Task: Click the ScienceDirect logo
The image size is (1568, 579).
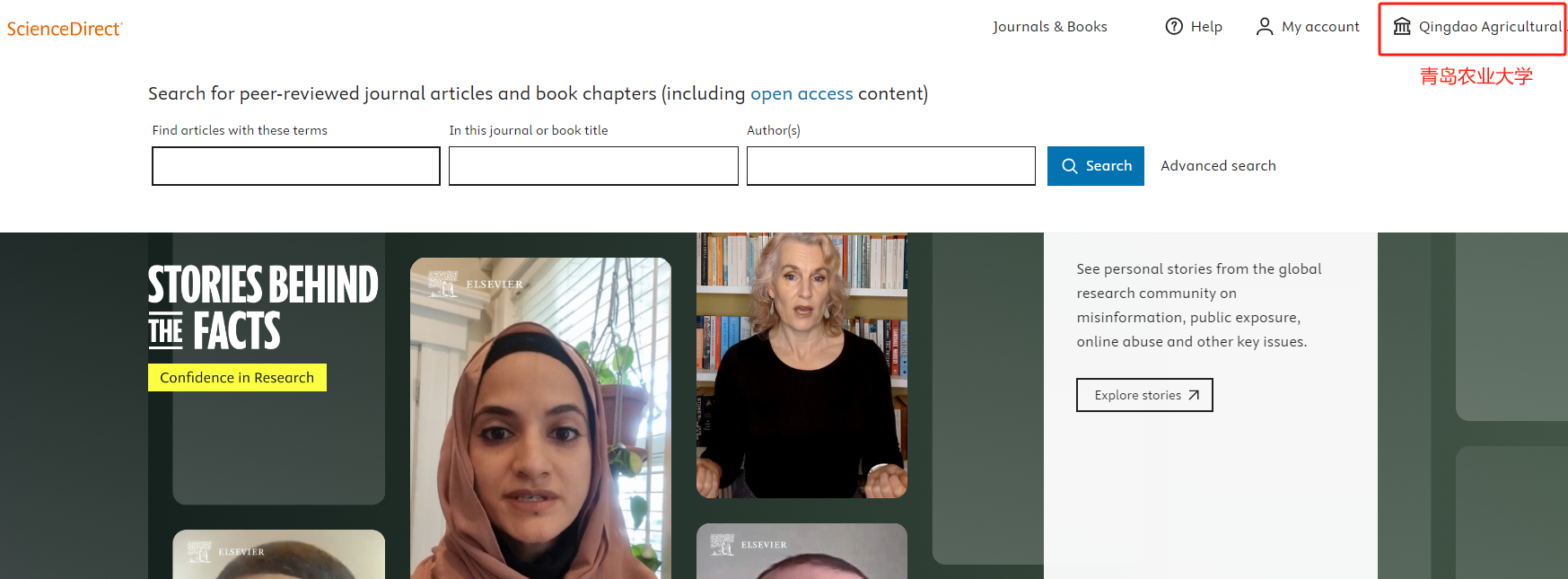Action: click(x=65, y=29)
